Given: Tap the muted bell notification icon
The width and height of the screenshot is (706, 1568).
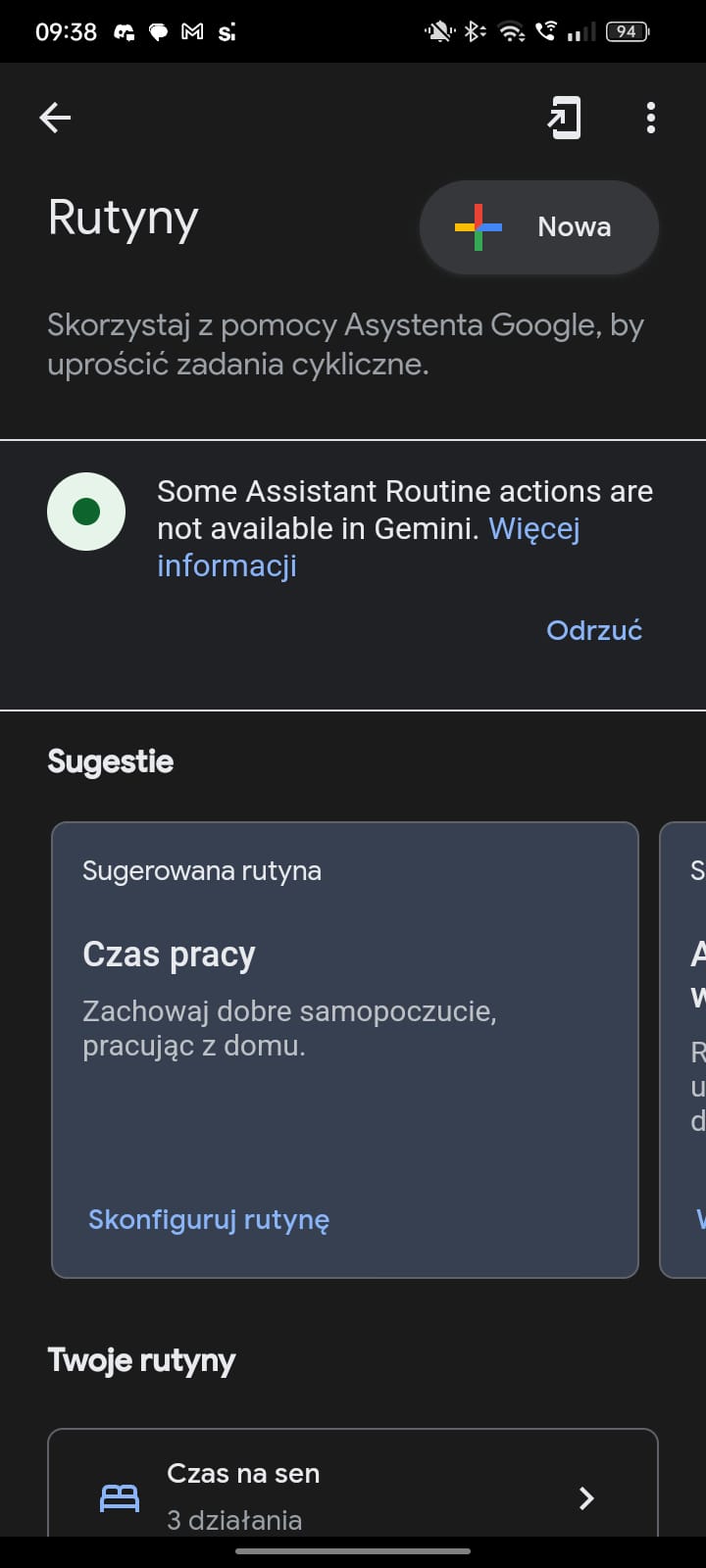Looking at the screenshot, I should coord(438,31).
